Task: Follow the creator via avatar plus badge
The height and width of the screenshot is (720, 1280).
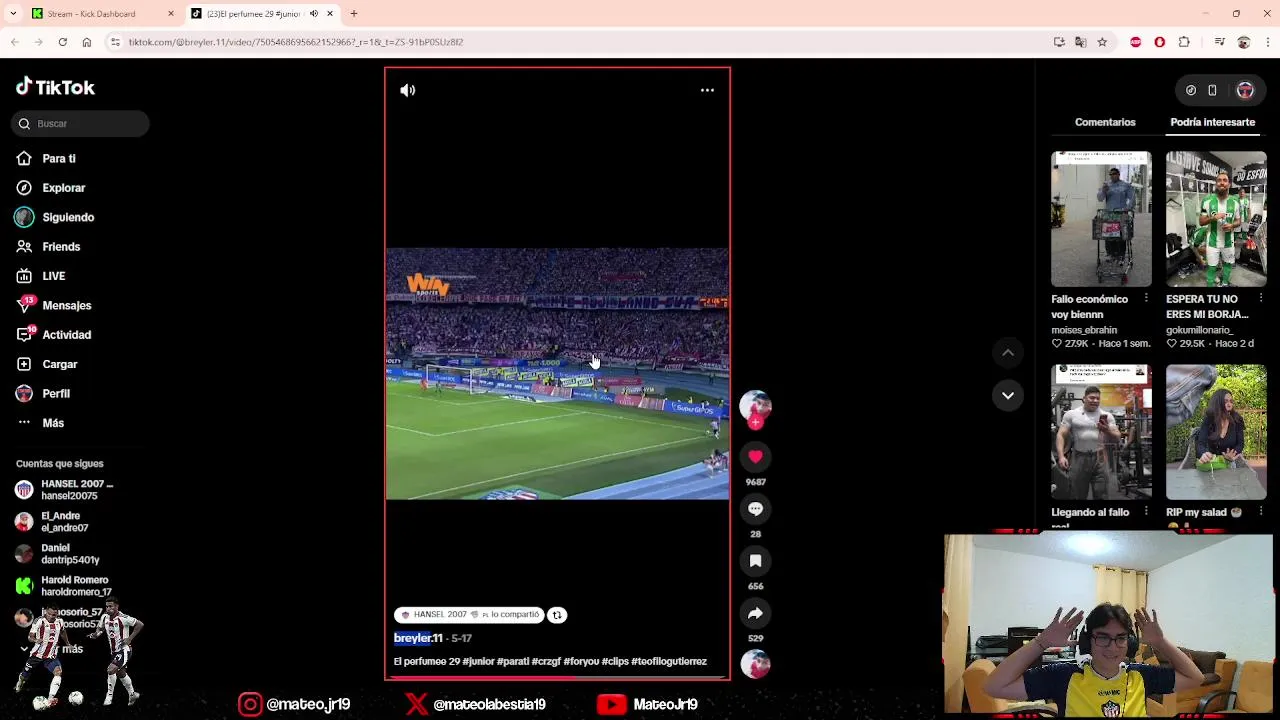Action: (x=755, y=423)
